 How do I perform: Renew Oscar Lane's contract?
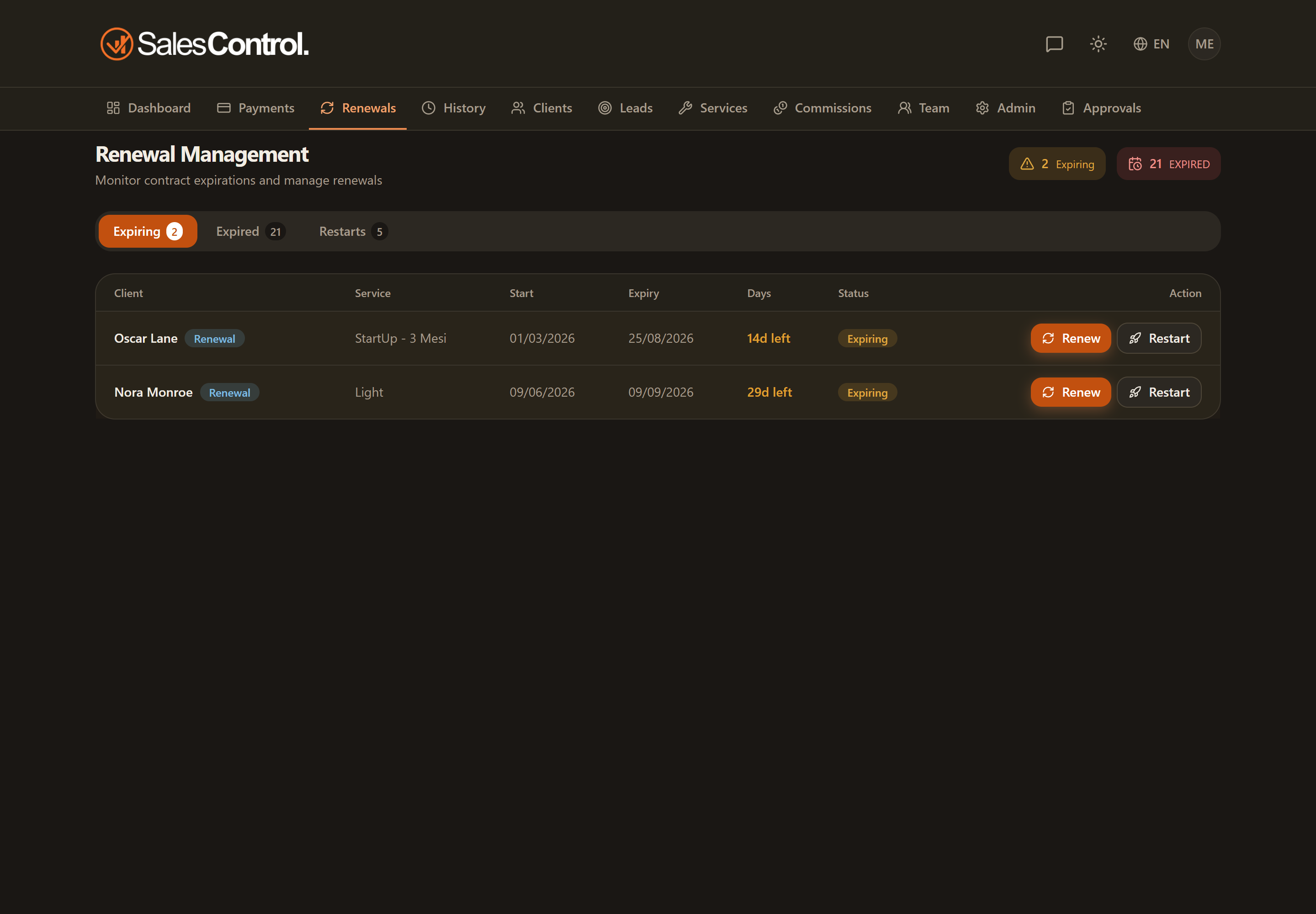1070,339
